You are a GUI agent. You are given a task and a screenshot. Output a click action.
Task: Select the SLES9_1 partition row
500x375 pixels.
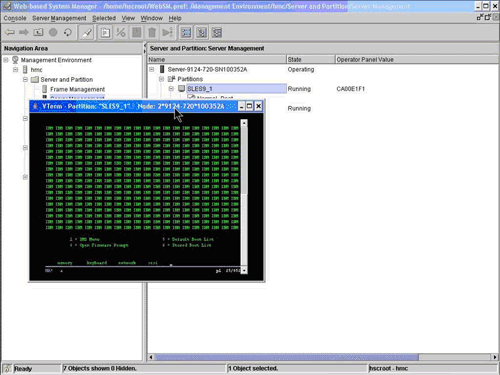click(236, 89)
